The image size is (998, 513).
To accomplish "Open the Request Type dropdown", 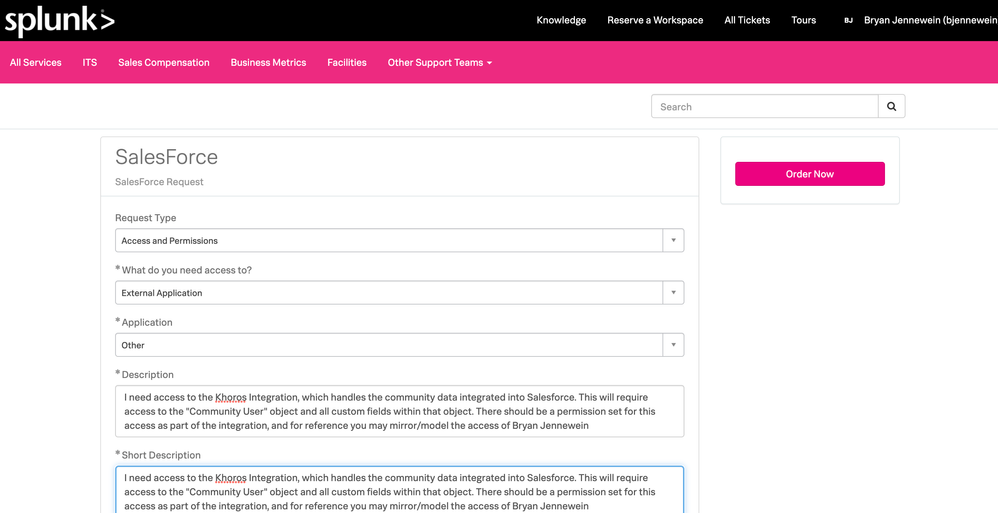I will [400, 241].
